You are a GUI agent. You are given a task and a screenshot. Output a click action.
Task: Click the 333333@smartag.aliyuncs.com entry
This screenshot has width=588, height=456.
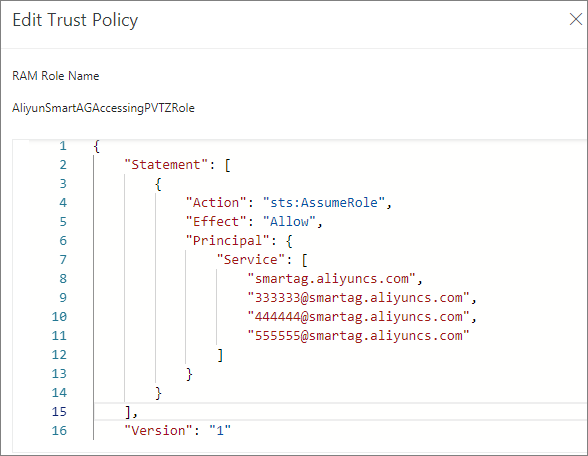(359, 298)
